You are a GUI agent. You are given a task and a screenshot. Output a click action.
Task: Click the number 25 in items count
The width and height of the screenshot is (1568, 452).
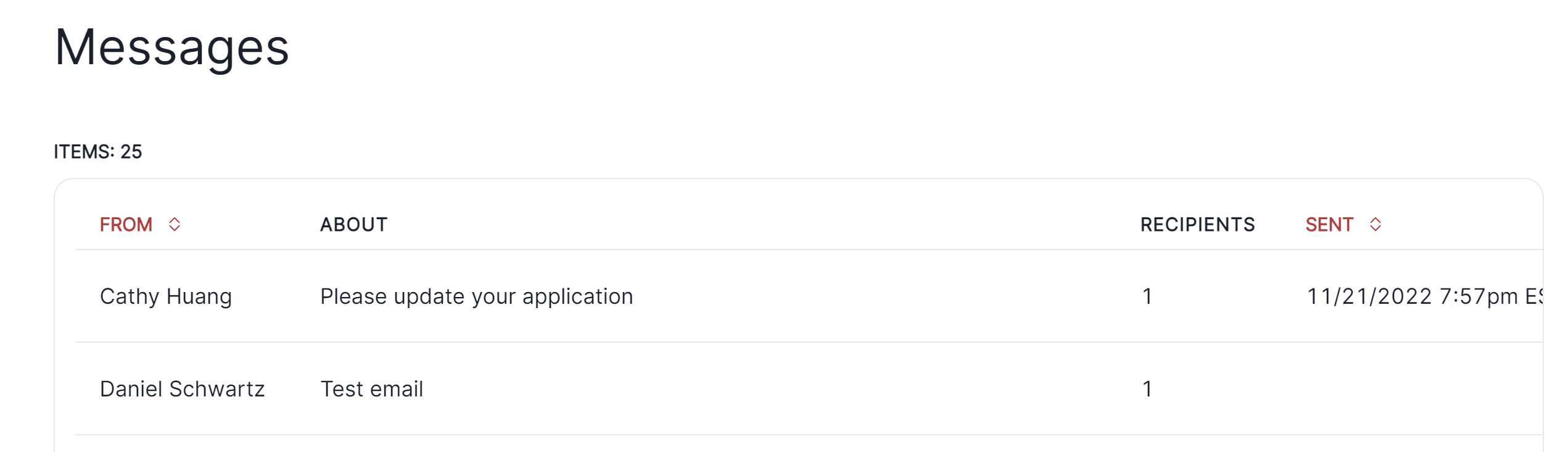[131, 151]
